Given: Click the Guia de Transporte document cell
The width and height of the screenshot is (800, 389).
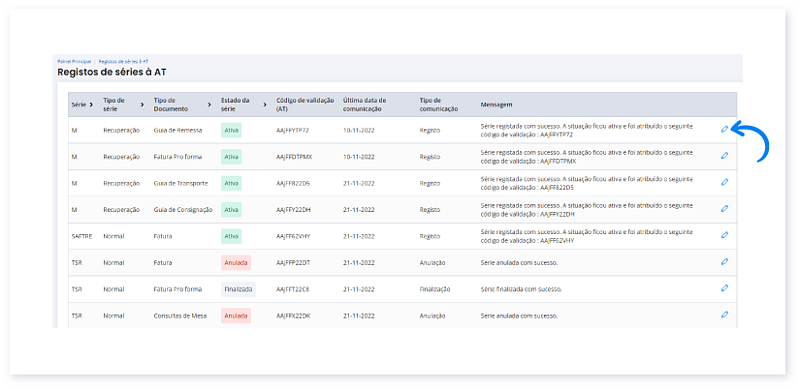Looking at the screenshot, I should (181, 183).
